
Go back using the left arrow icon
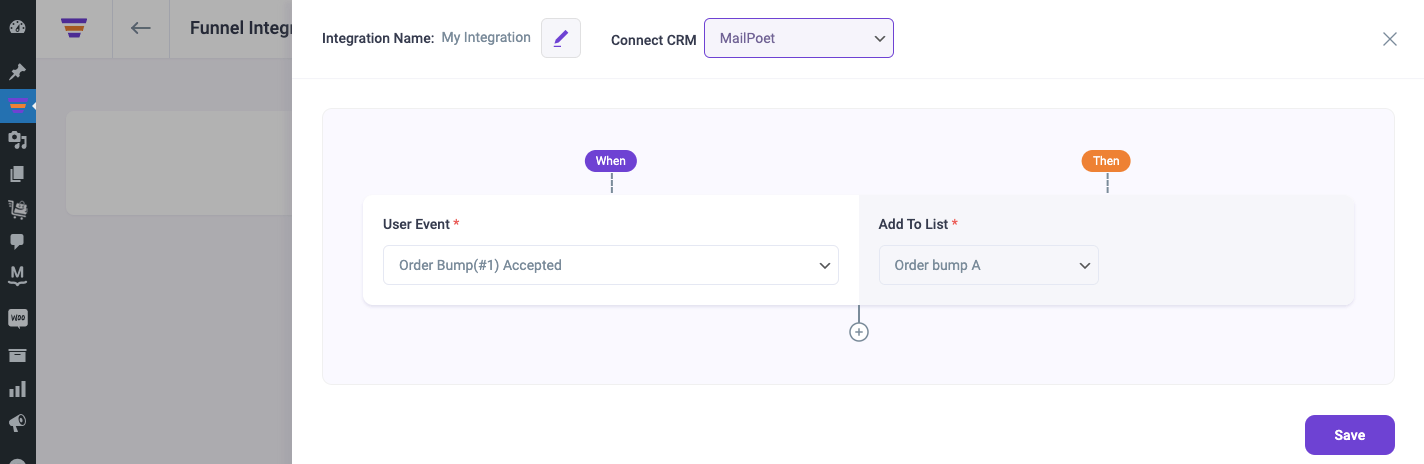(141, 28)
